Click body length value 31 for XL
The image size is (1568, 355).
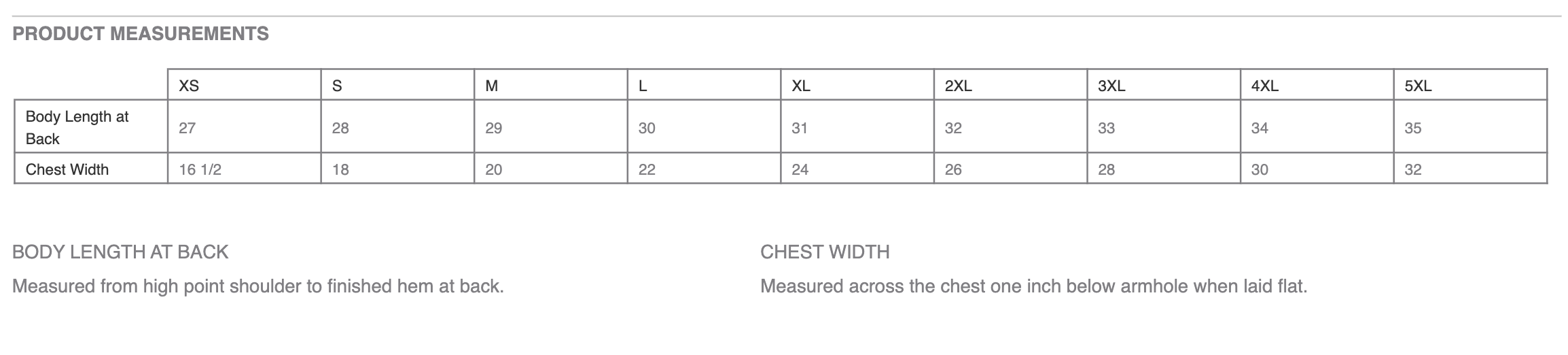coord(800,128)
